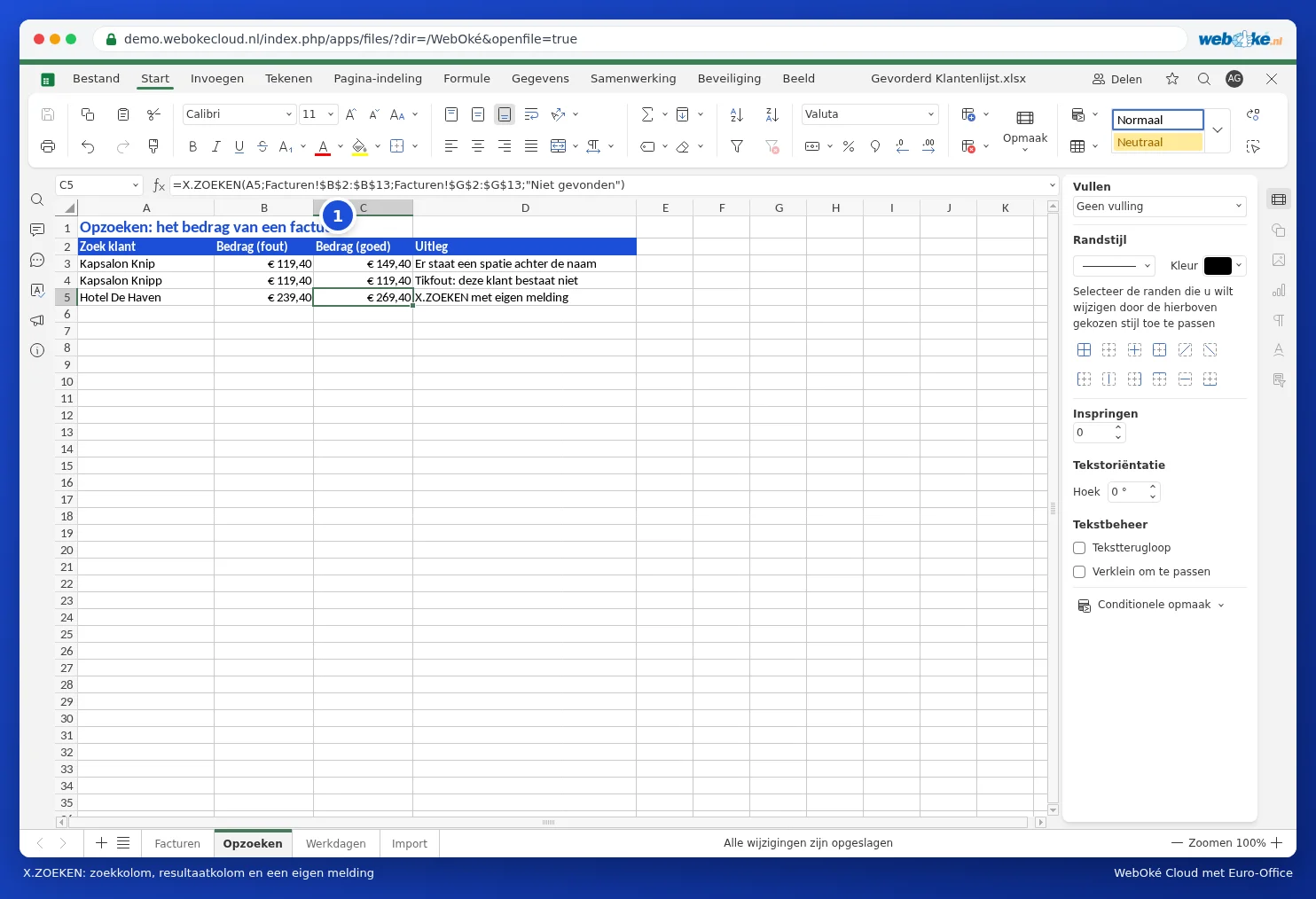The height and width of the screenshot is (899, 1316).
Task: Click the Delen share button
Action: (1117, 79)
